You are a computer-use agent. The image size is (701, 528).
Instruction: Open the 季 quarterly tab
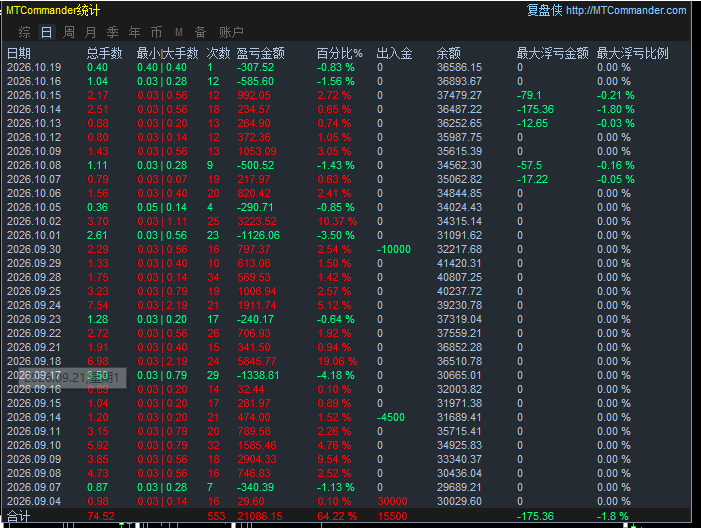coord(112,32)
